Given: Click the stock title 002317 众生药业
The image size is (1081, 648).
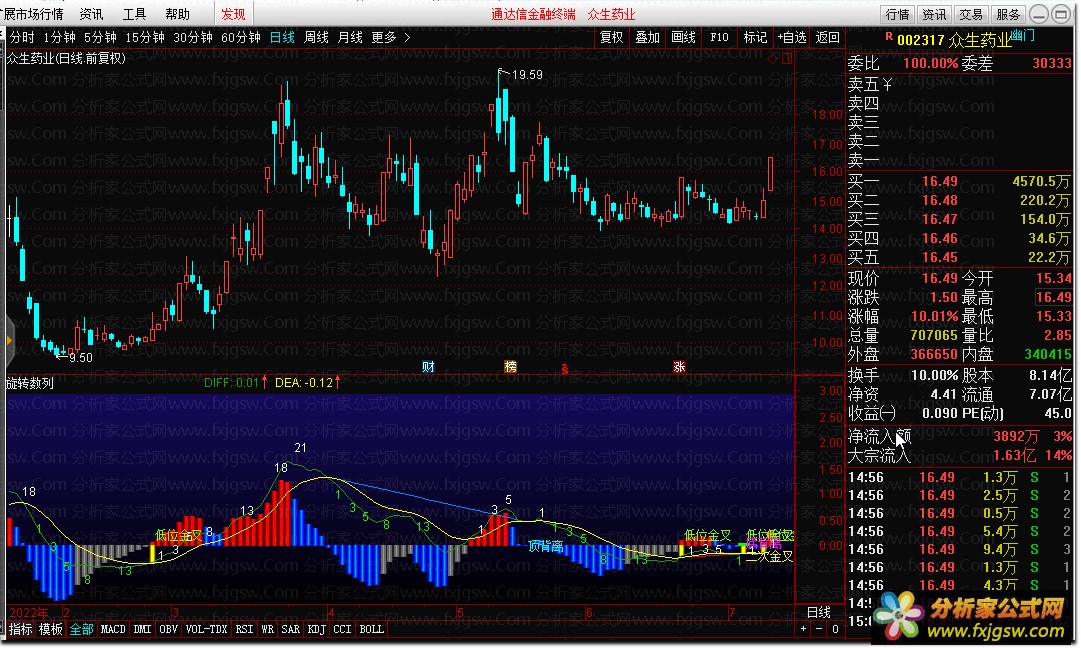Looking at the screenshot, I should click(954, 41).
